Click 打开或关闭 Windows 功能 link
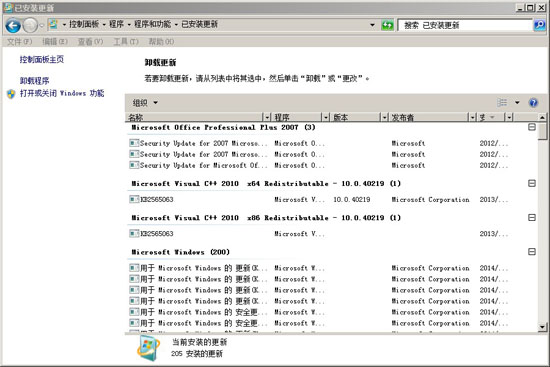The height and width of the screenshot is (367, 550). [62, 93]
